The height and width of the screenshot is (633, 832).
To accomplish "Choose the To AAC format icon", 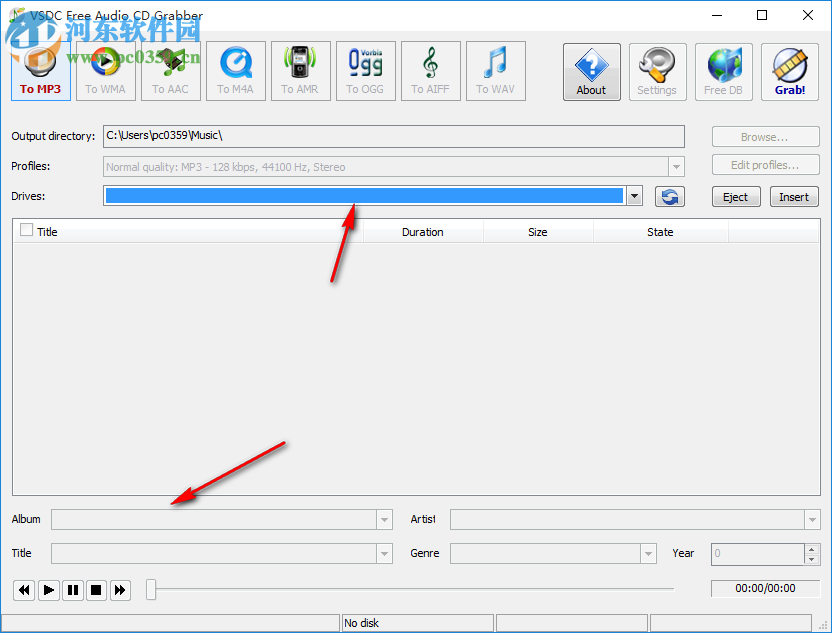I will click(170, 70).
